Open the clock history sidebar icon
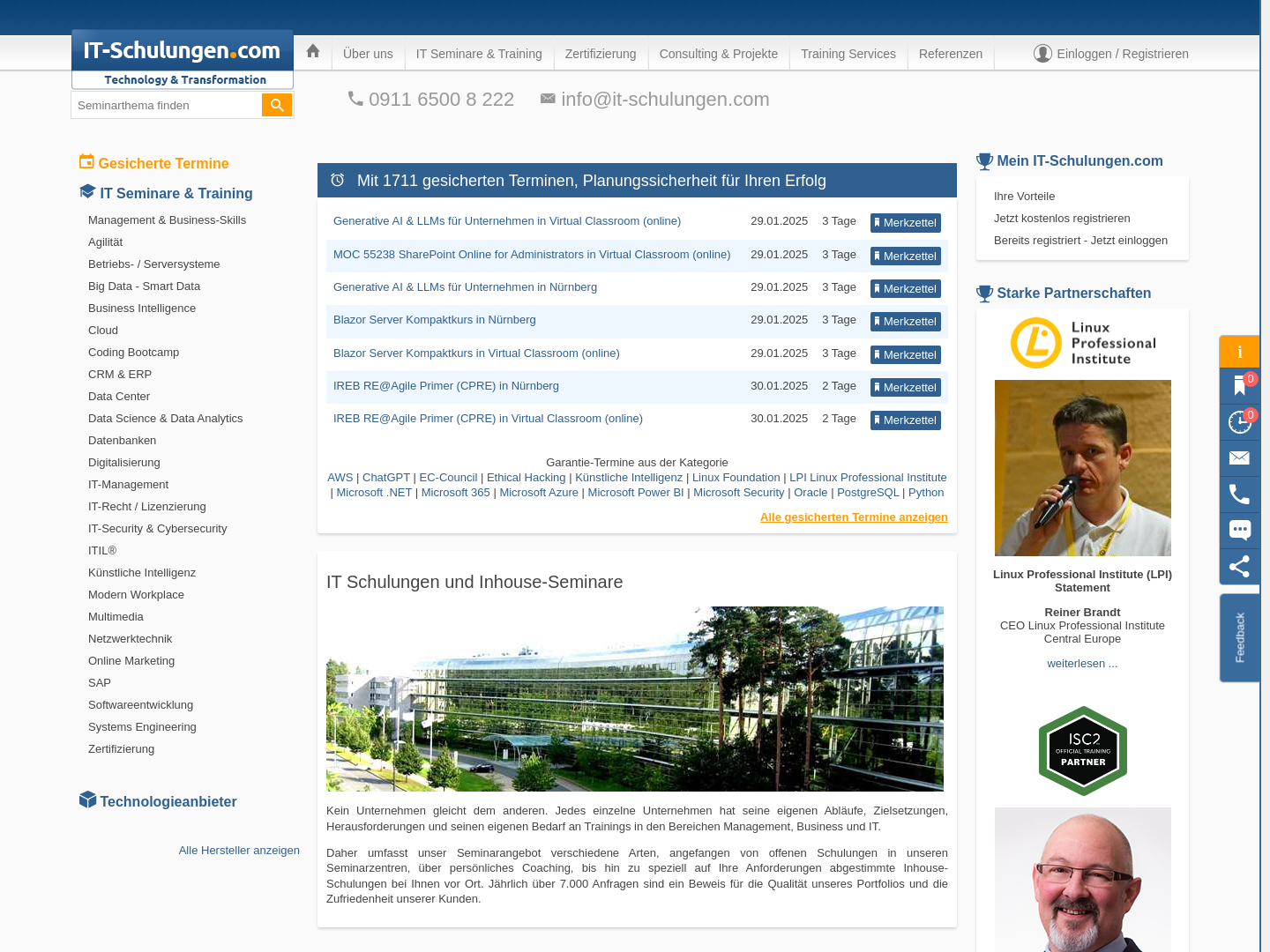The height and width of the screenshot is (952, 1270). click(x=1239, y=422)
